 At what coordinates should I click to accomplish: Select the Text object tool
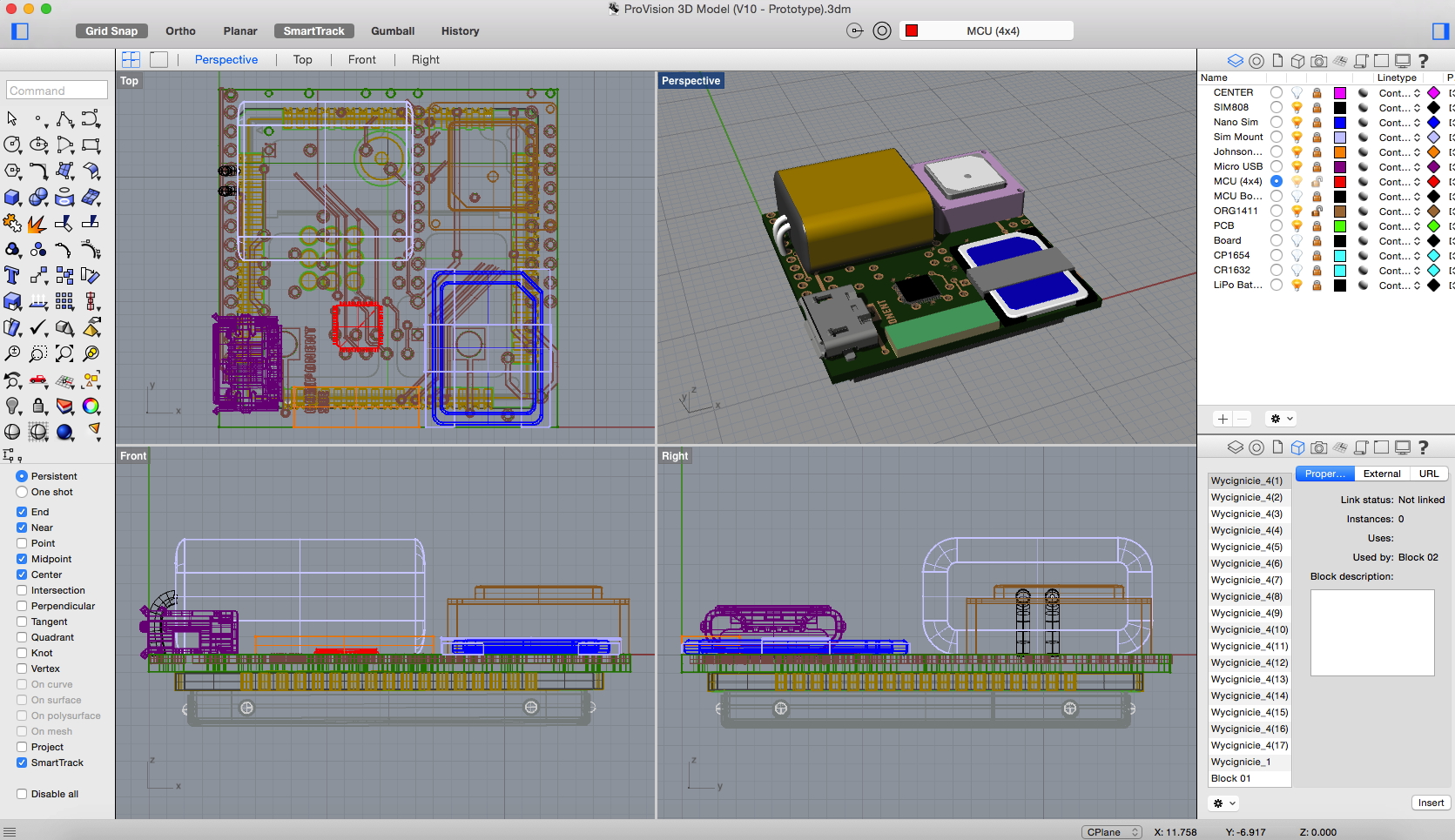pos(12,276)
